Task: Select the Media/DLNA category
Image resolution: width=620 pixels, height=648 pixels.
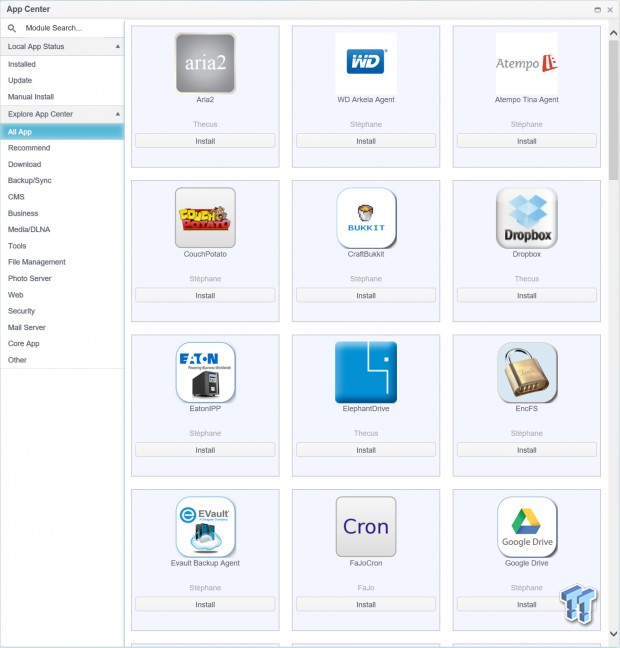Action: coord(29,229)
